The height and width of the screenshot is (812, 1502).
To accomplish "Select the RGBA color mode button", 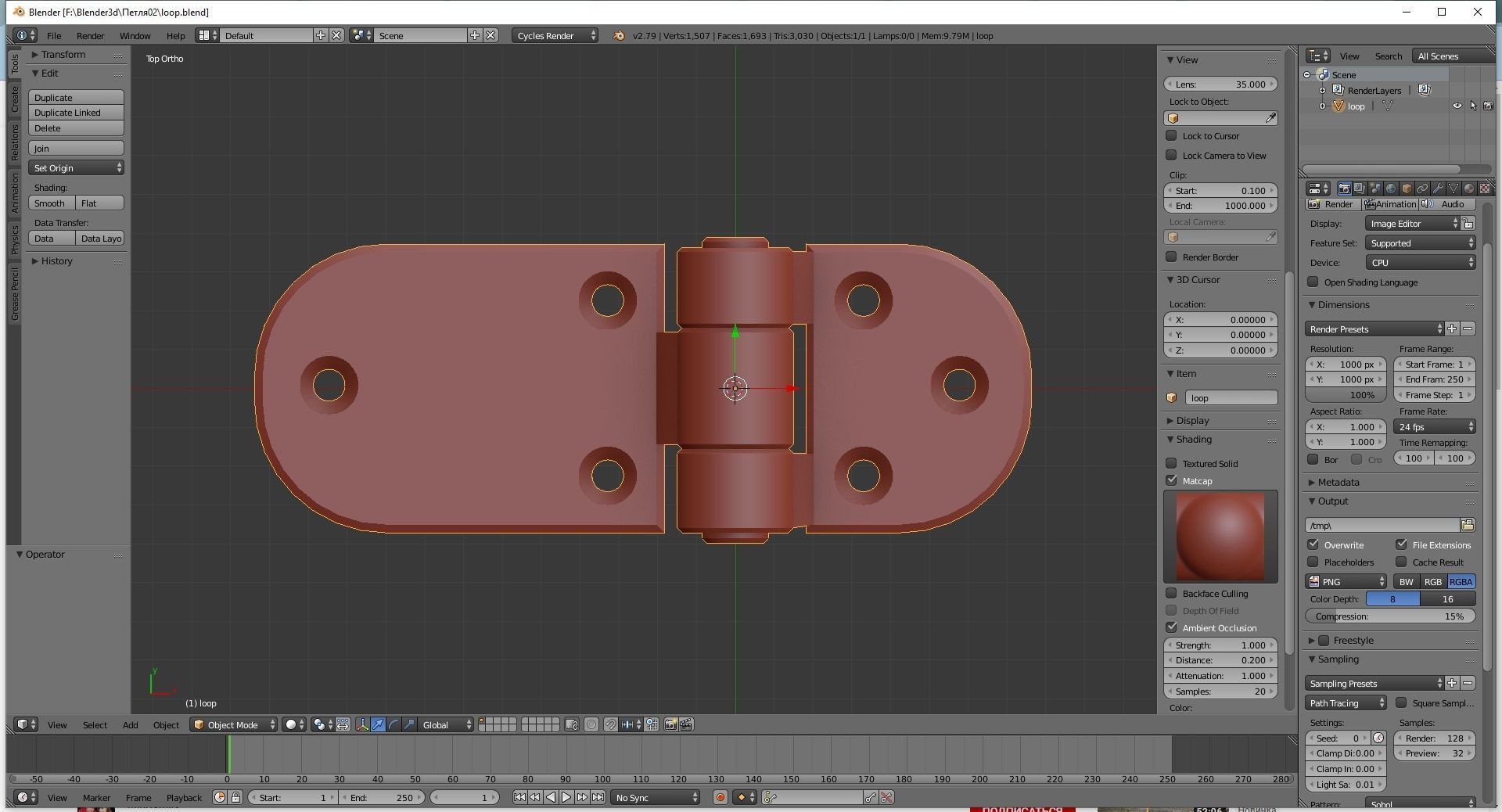I will [1461, 581].
